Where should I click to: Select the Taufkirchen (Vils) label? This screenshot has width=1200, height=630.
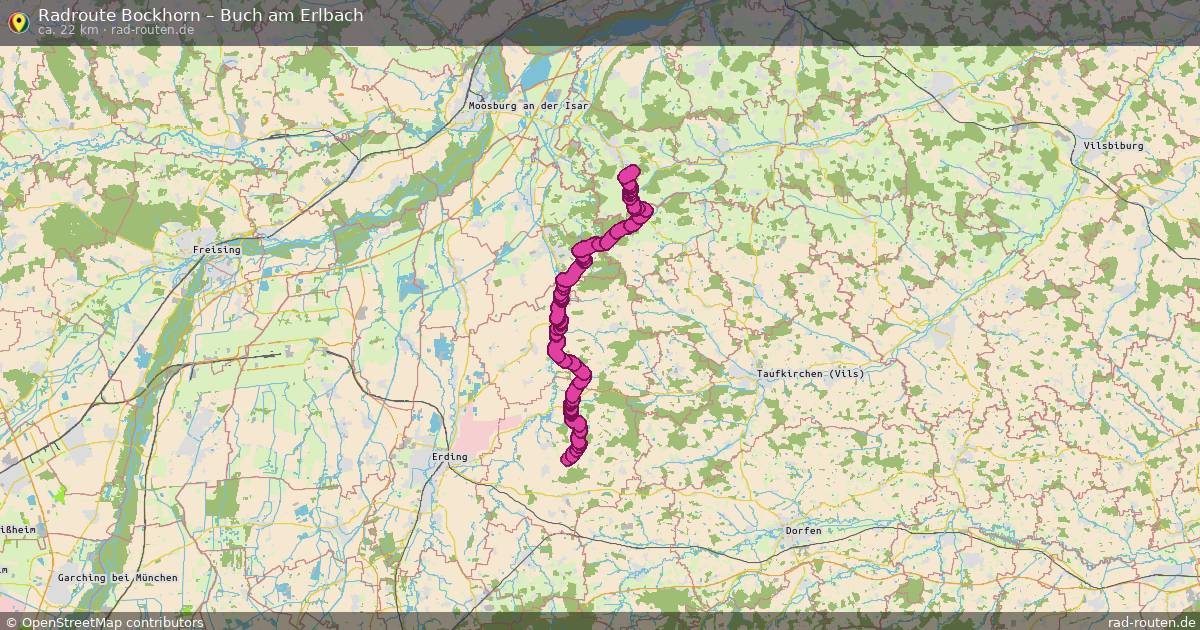809,373
